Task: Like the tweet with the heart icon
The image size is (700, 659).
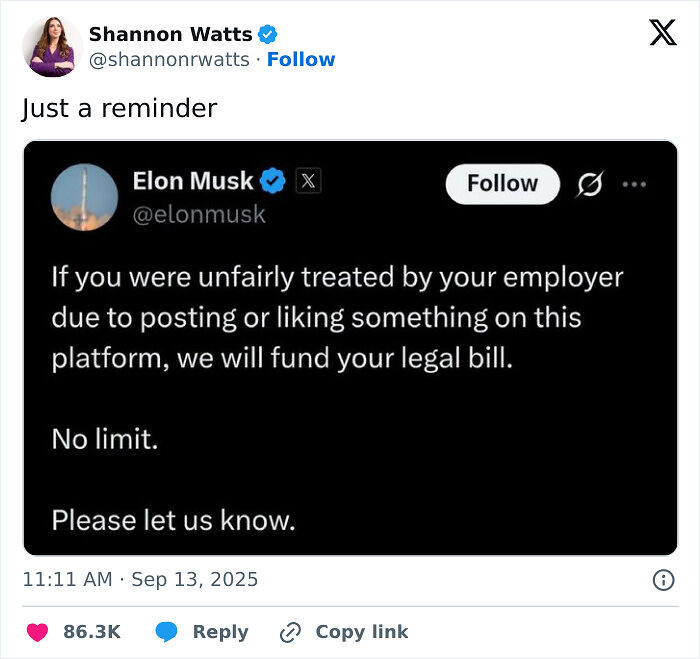Action: (38, 632)
